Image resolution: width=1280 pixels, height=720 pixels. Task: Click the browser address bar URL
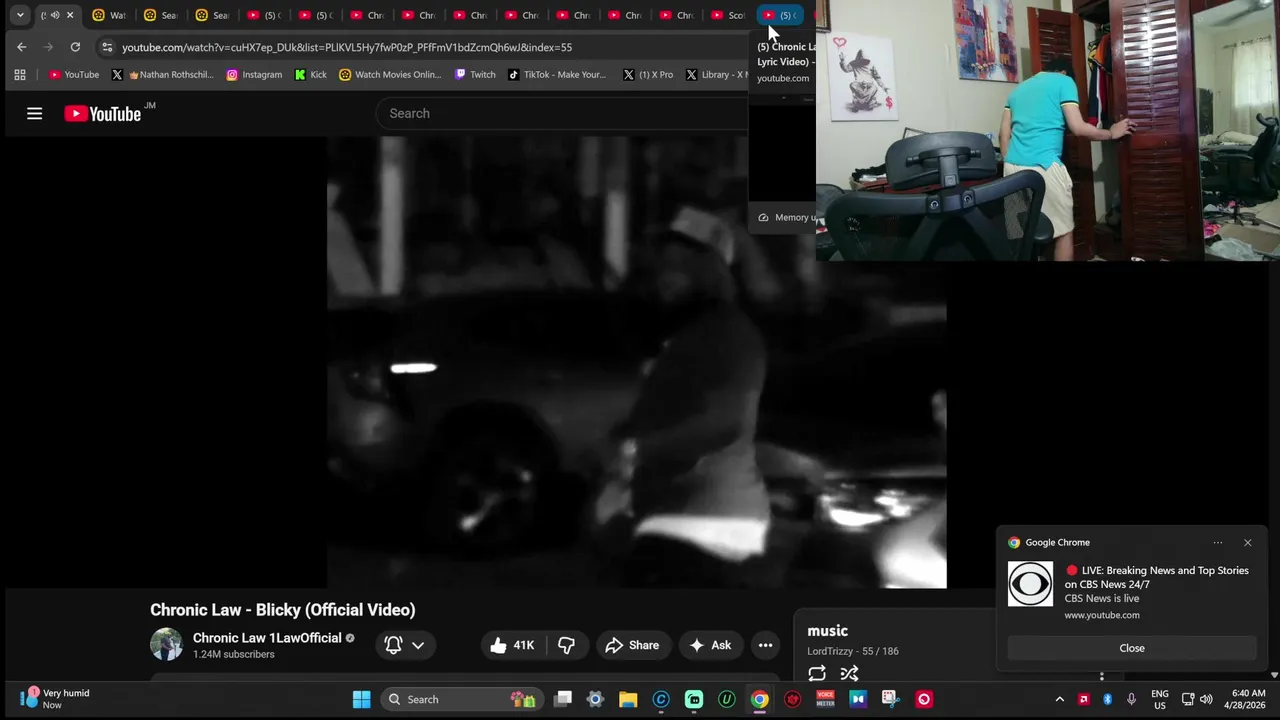[x=347, y=47]
